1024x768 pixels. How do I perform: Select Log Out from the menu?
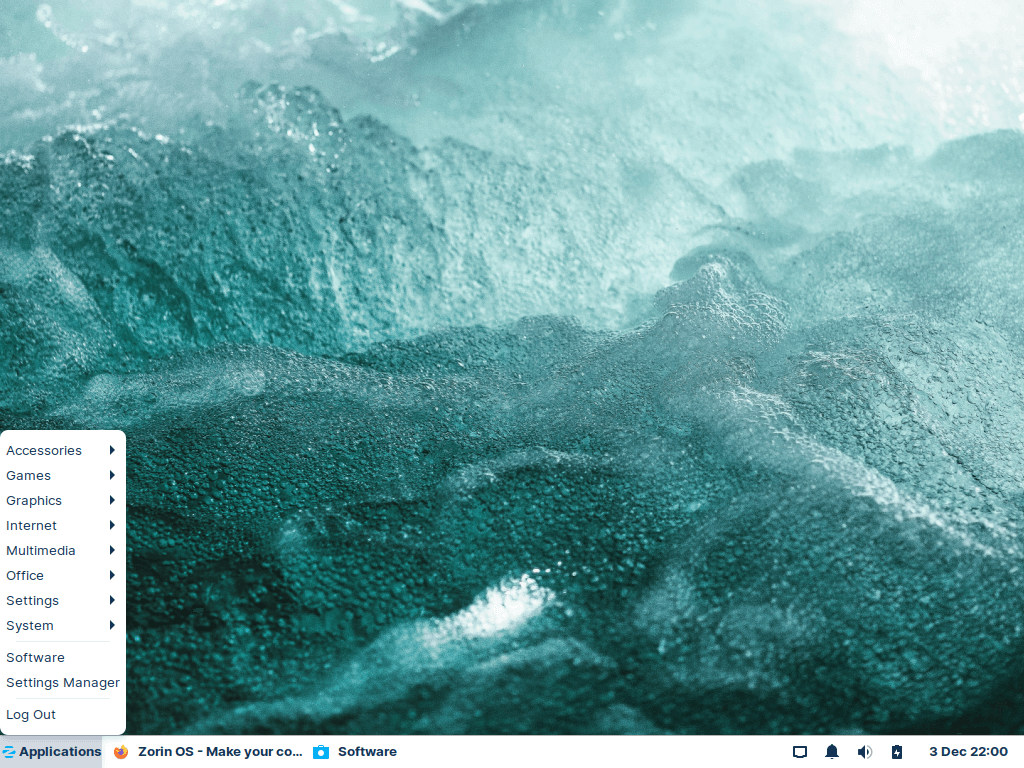pos(31,714)
